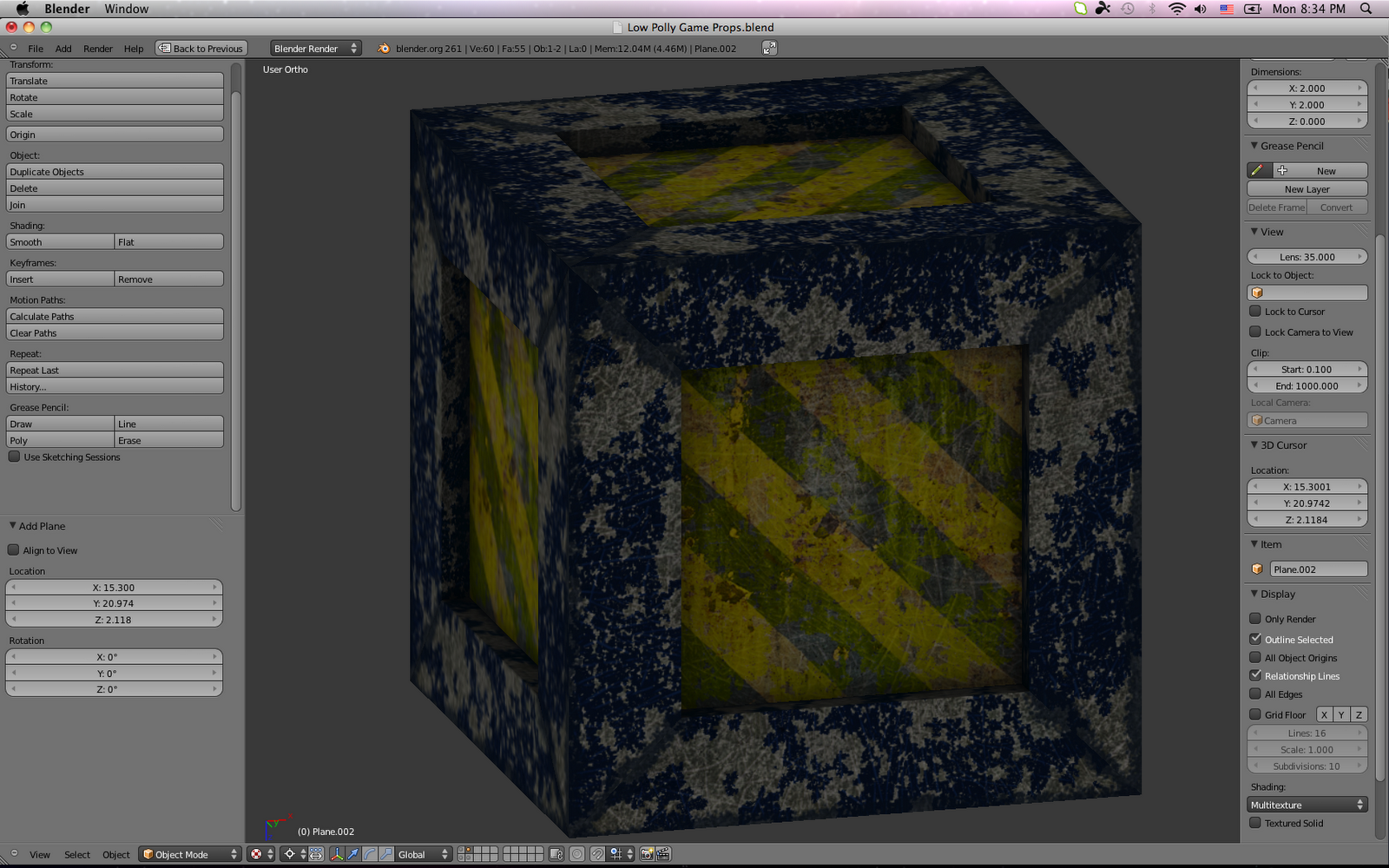
Task: Open the Blender application menu
Action: click(67, 9)
